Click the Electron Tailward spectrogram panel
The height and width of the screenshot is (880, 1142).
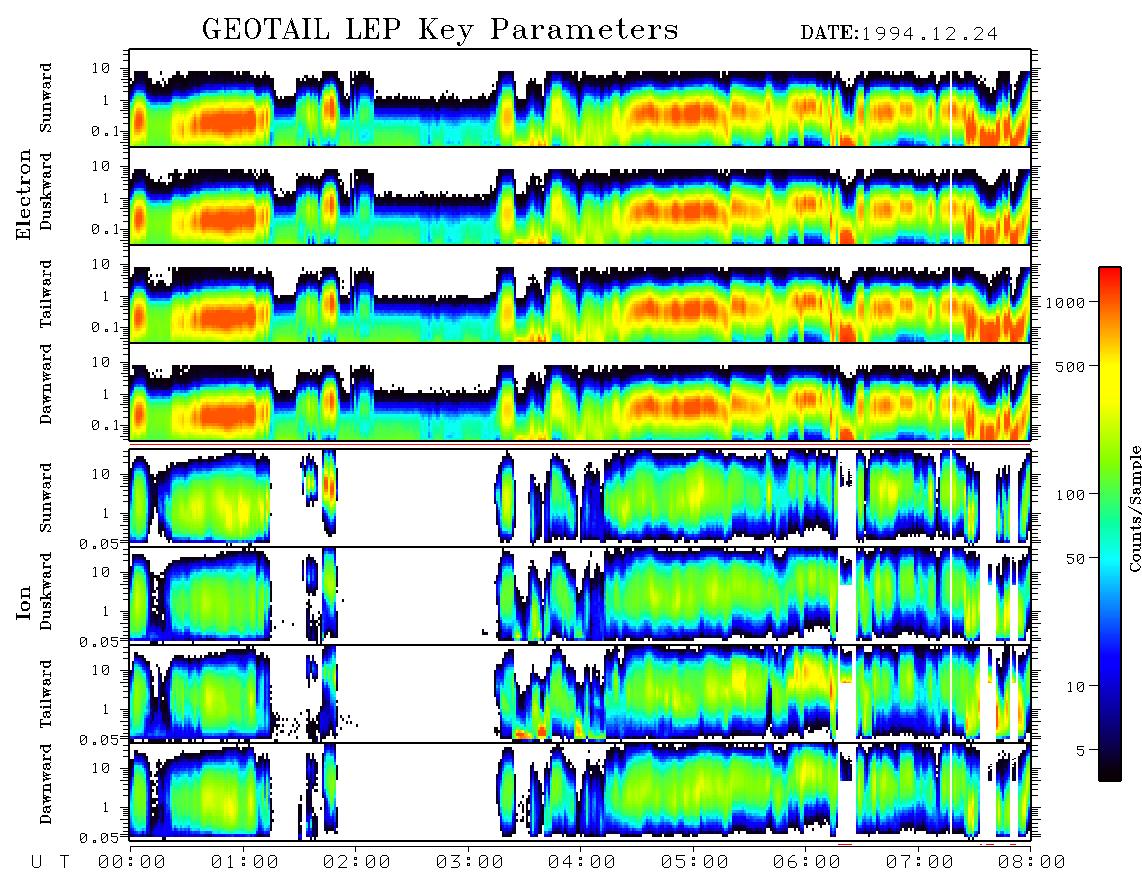pos(580,294)
